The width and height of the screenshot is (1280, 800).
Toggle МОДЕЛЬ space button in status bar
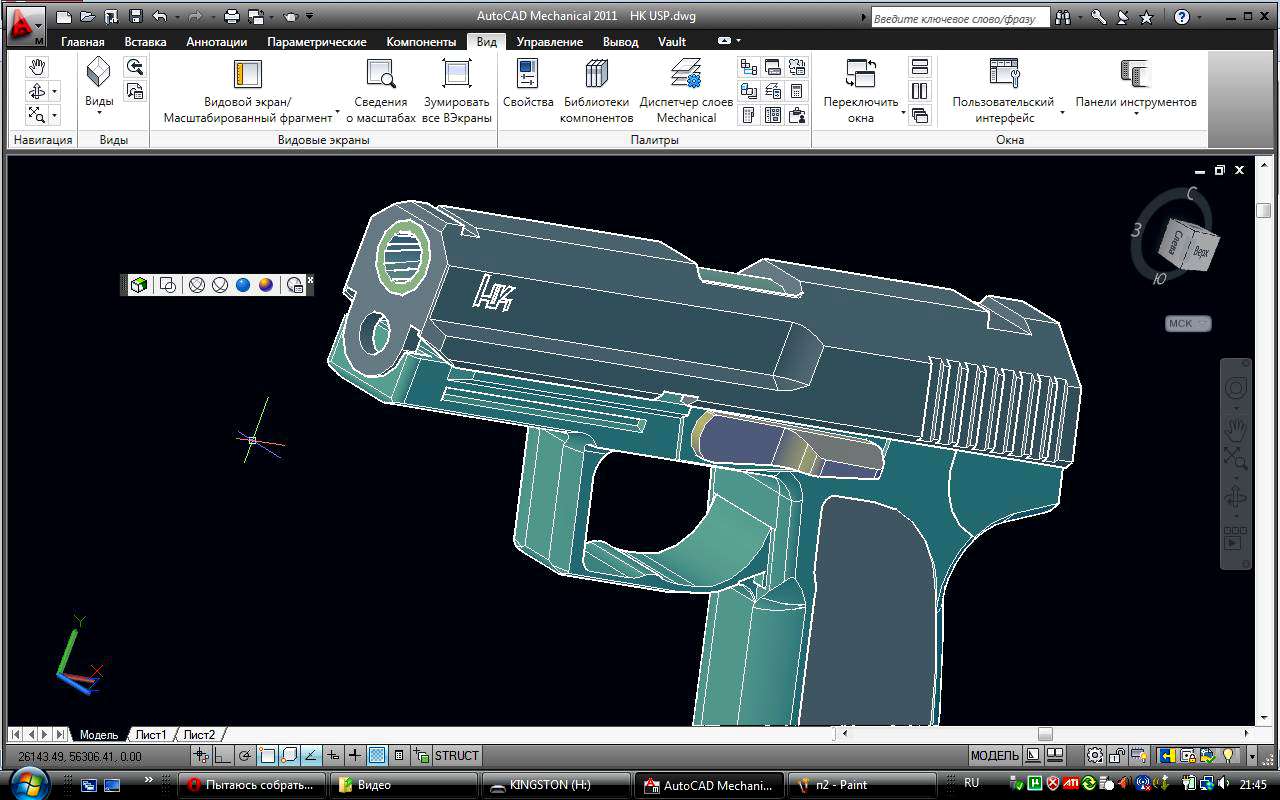point(995,756)
